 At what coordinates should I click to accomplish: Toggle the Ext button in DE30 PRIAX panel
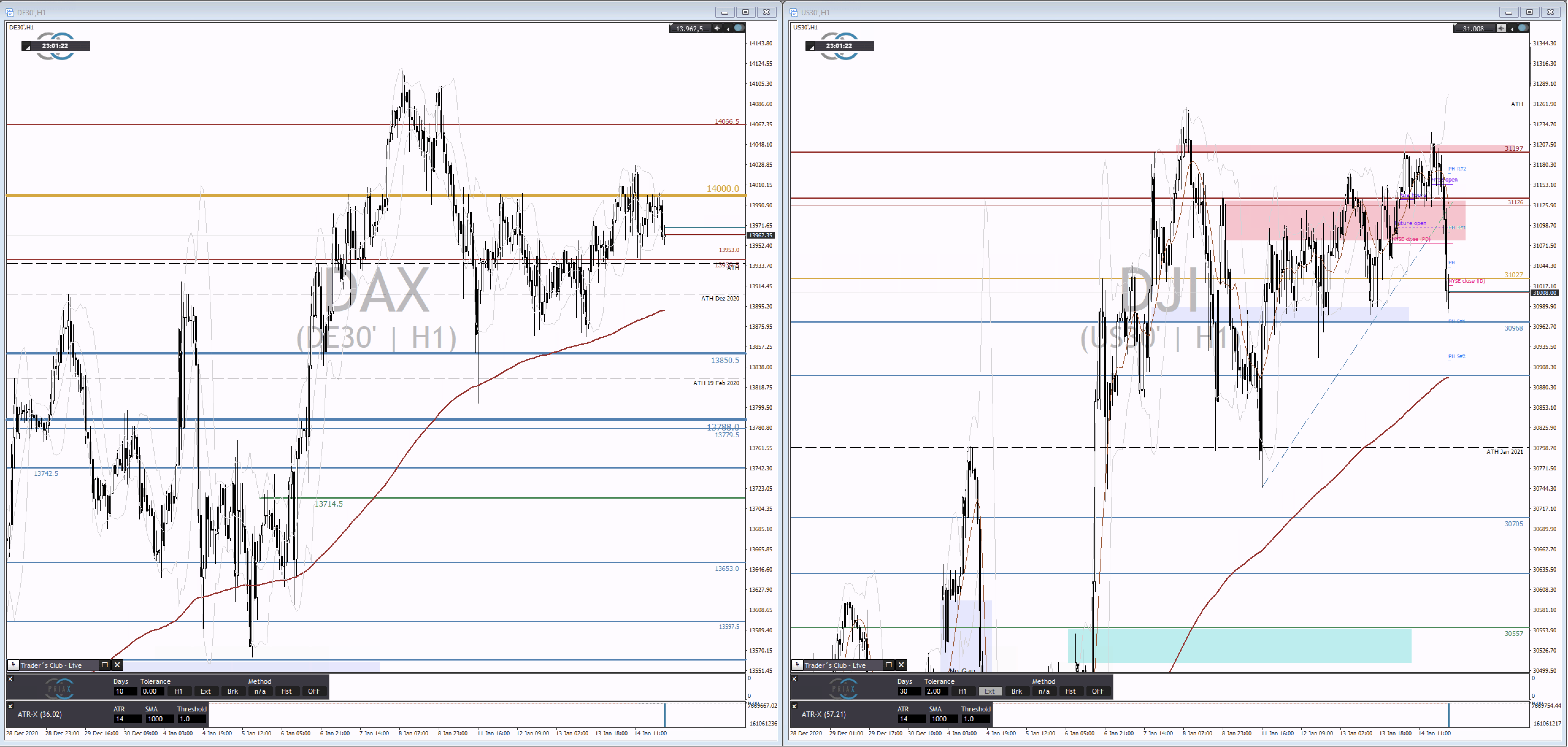click(206, 691)
